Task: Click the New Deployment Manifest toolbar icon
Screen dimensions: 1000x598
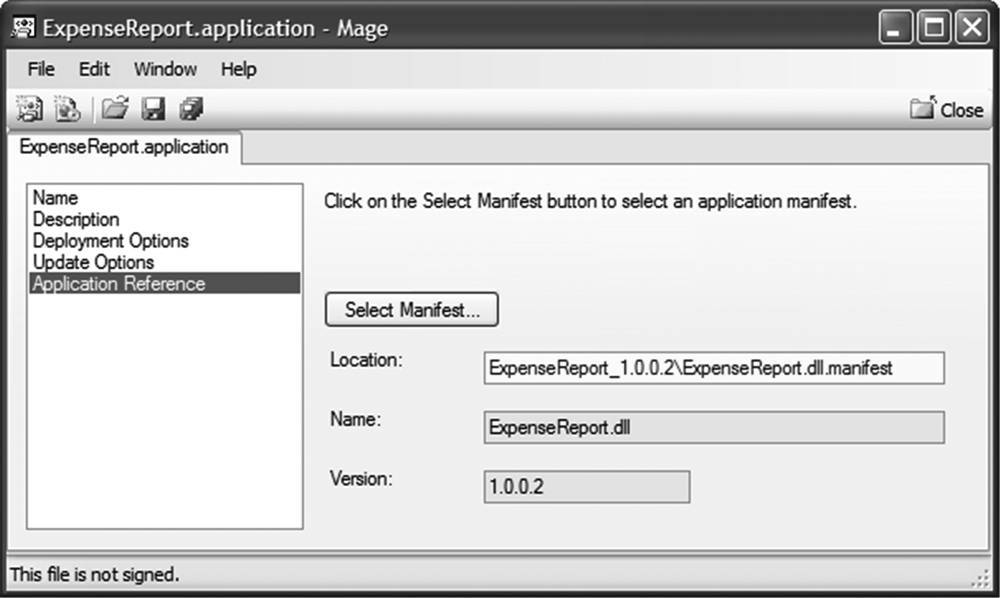Action: pyautogui.click(x=67, y=109)
